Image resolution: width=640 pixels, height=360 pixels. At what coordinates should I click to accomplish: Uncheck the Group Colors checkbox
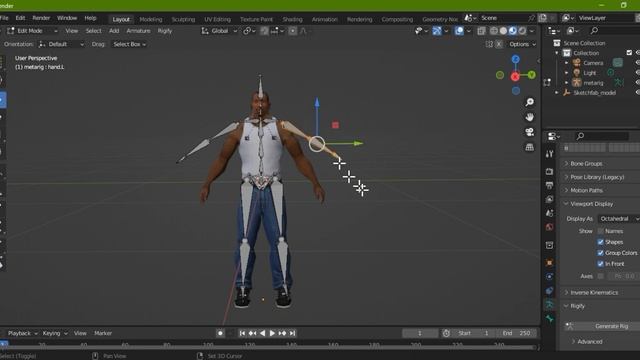pyautogui.click(x=600, y=253)
